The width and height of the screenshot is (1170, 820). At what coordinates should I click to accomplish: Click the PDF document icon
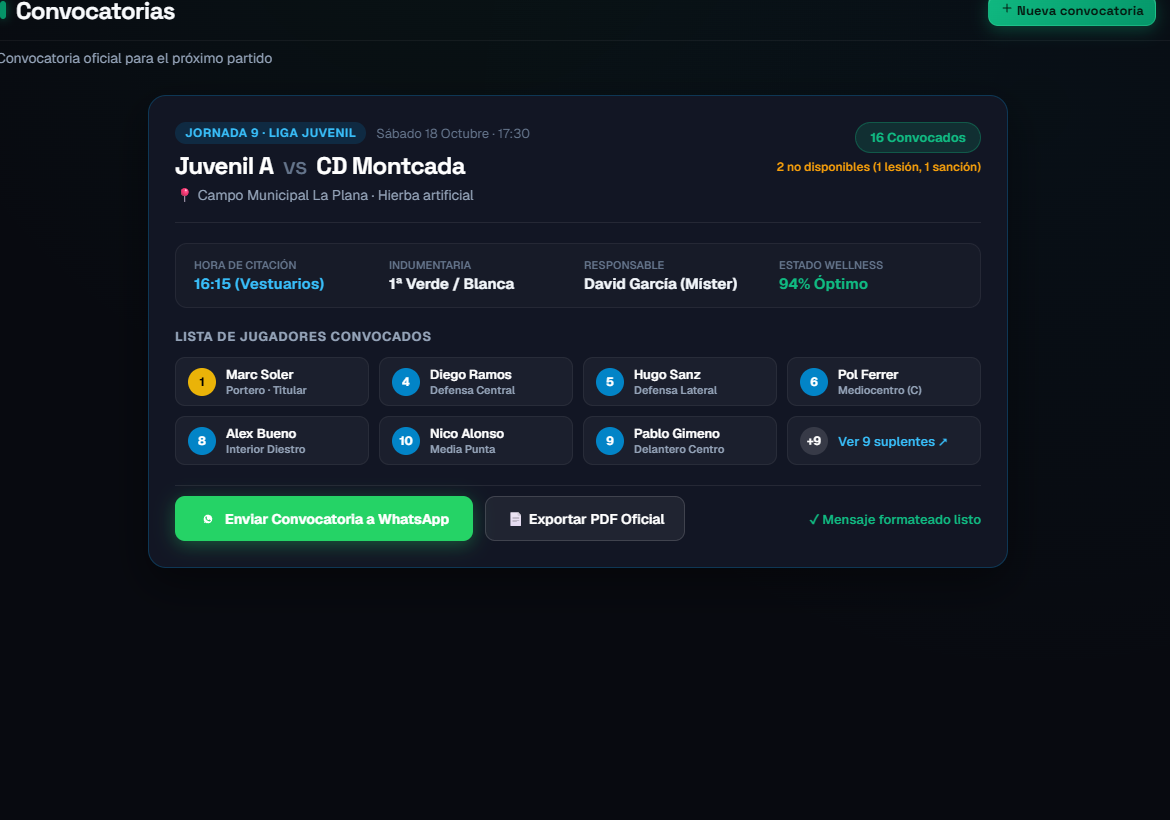pos(515,519)
